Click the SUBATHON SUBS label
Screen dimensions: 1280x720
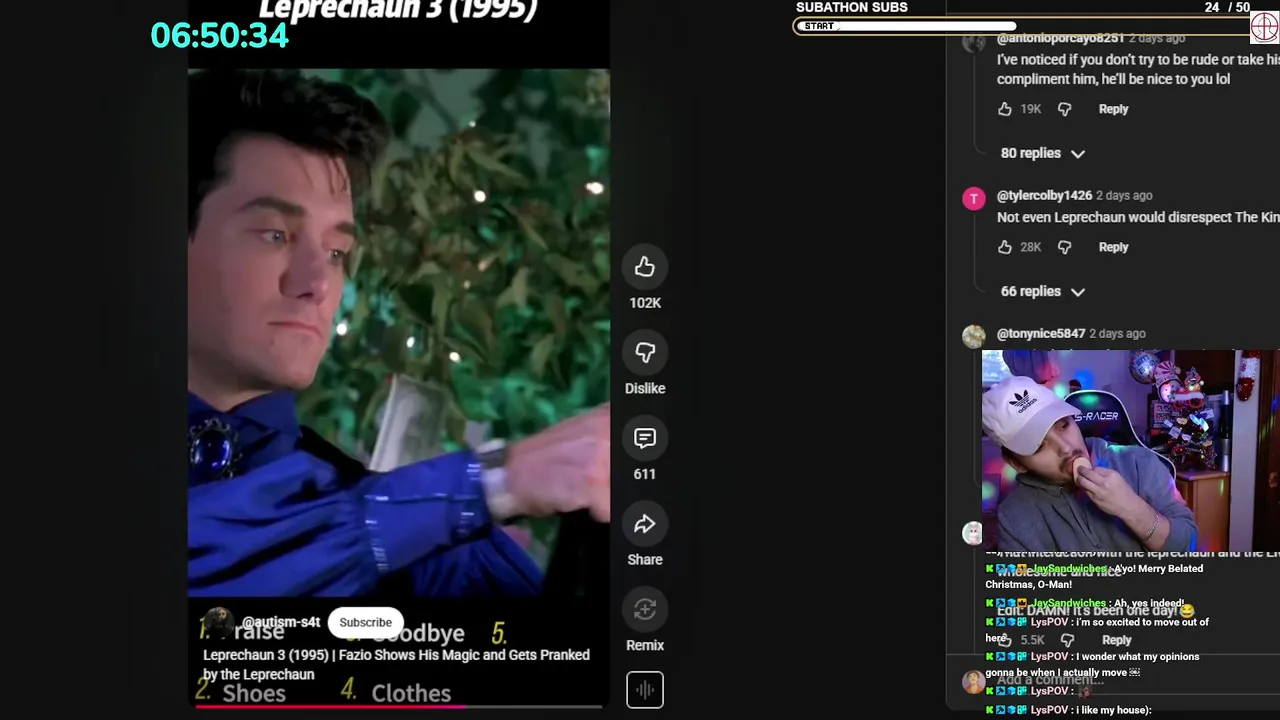tap(852, 7)
